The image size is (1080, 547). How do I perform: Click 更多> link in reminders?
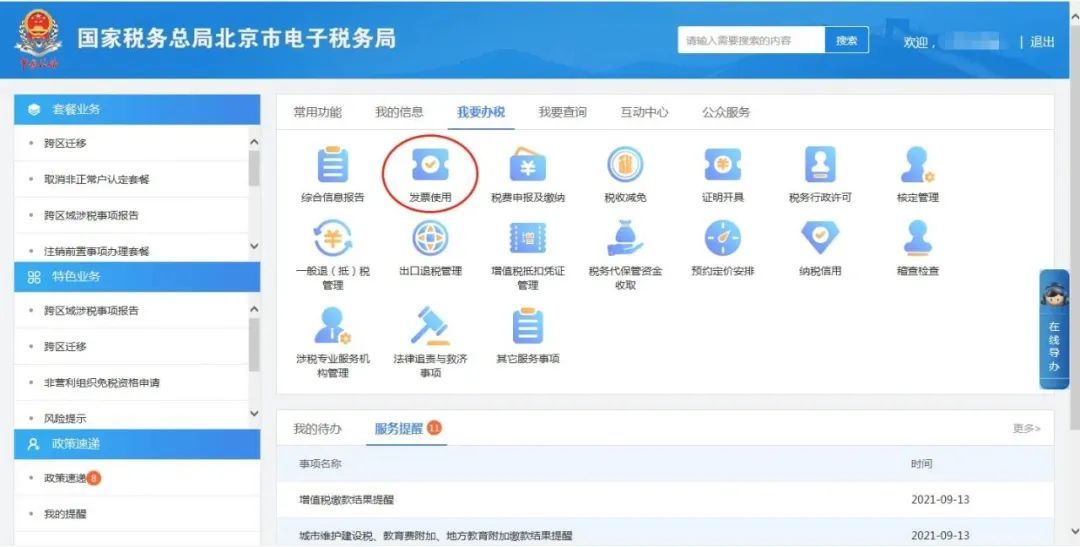1026,429
